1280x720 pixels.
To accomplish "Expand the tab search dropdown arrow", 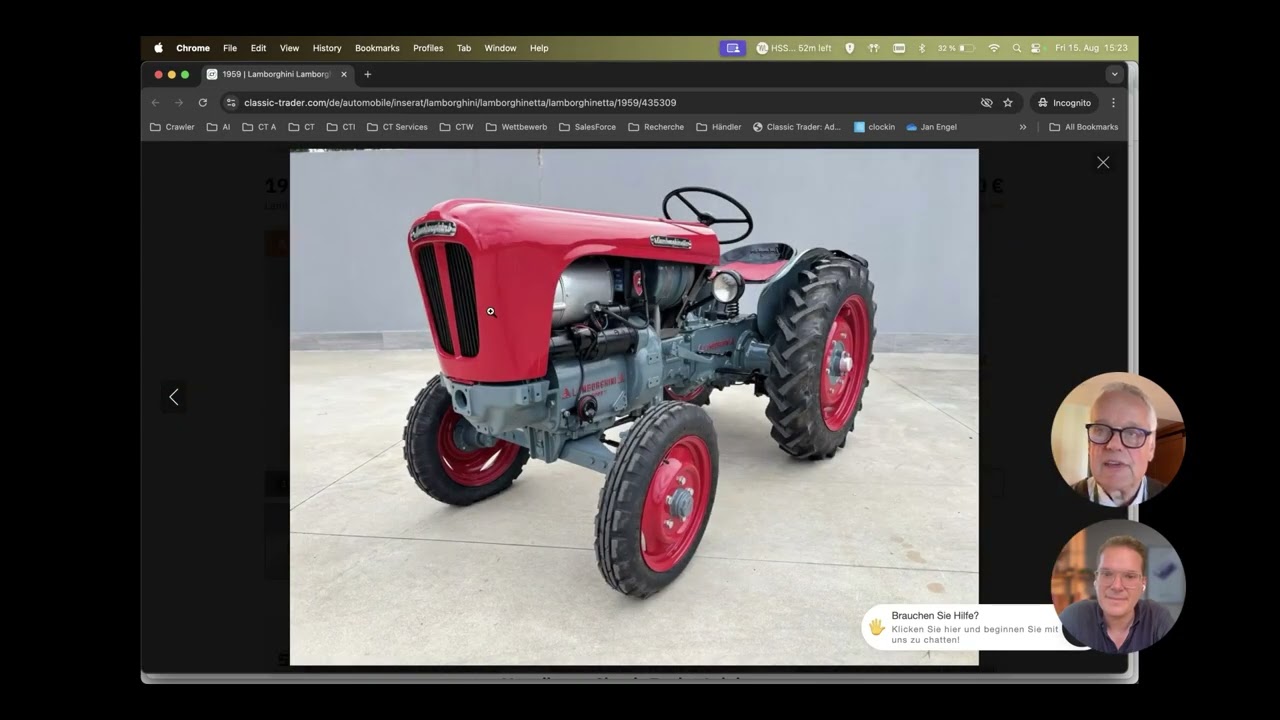I will (1114, 74).
